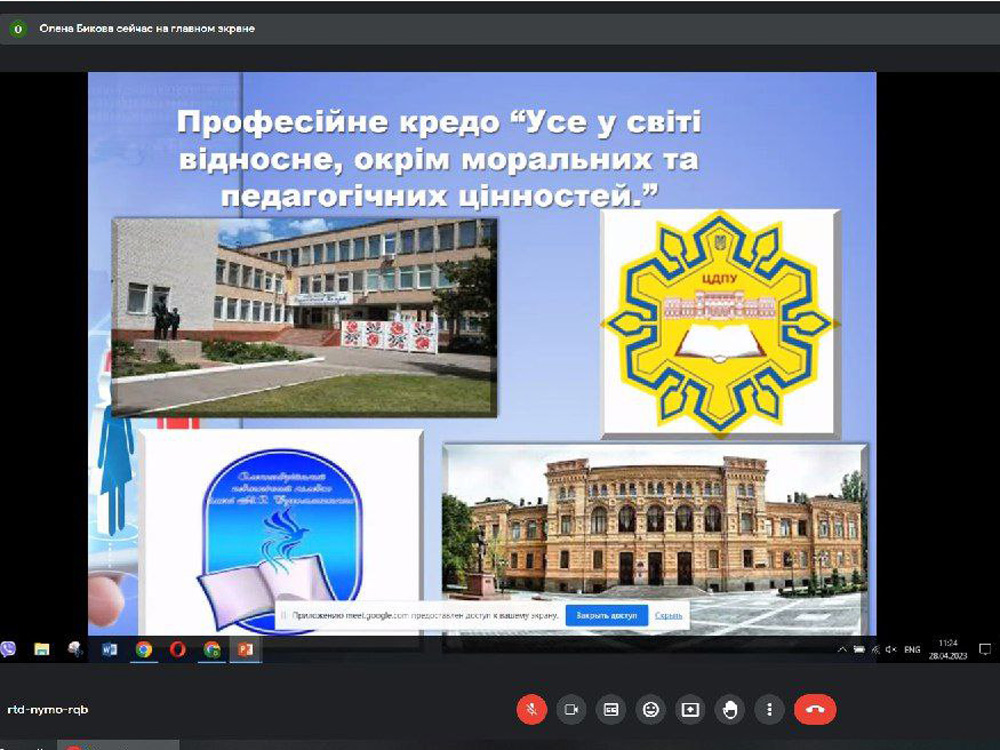Open the notification center icon

[985, 649]
